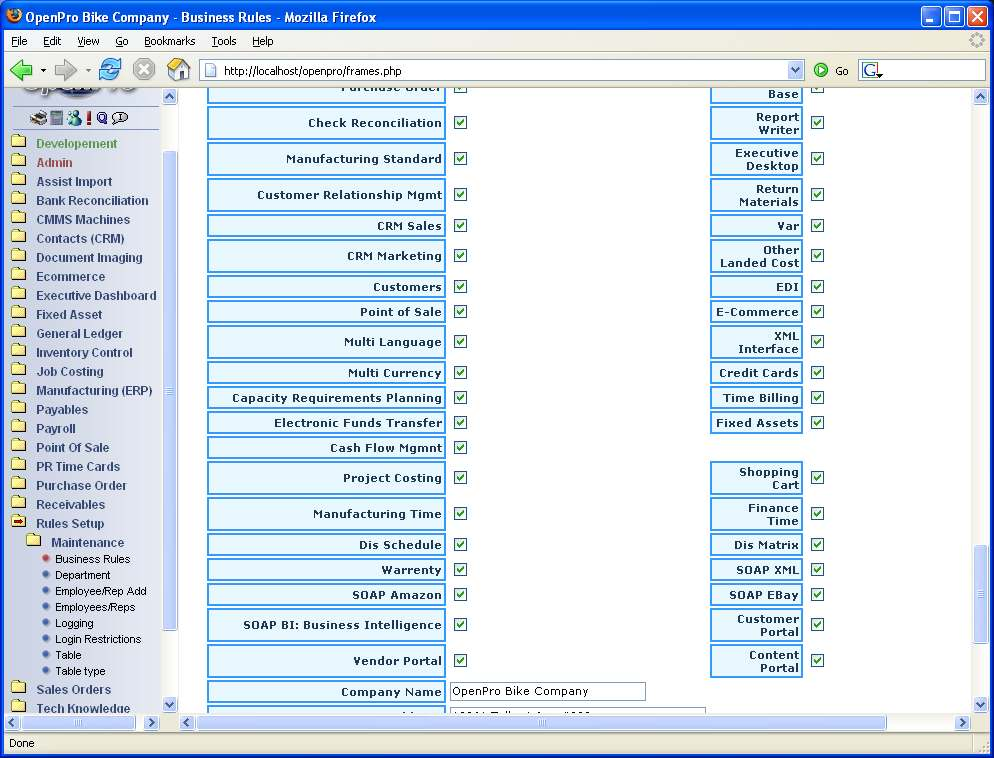The image size is (994, 758).
Task: Click the red exclamation mark icon
Action: [89, 118]
